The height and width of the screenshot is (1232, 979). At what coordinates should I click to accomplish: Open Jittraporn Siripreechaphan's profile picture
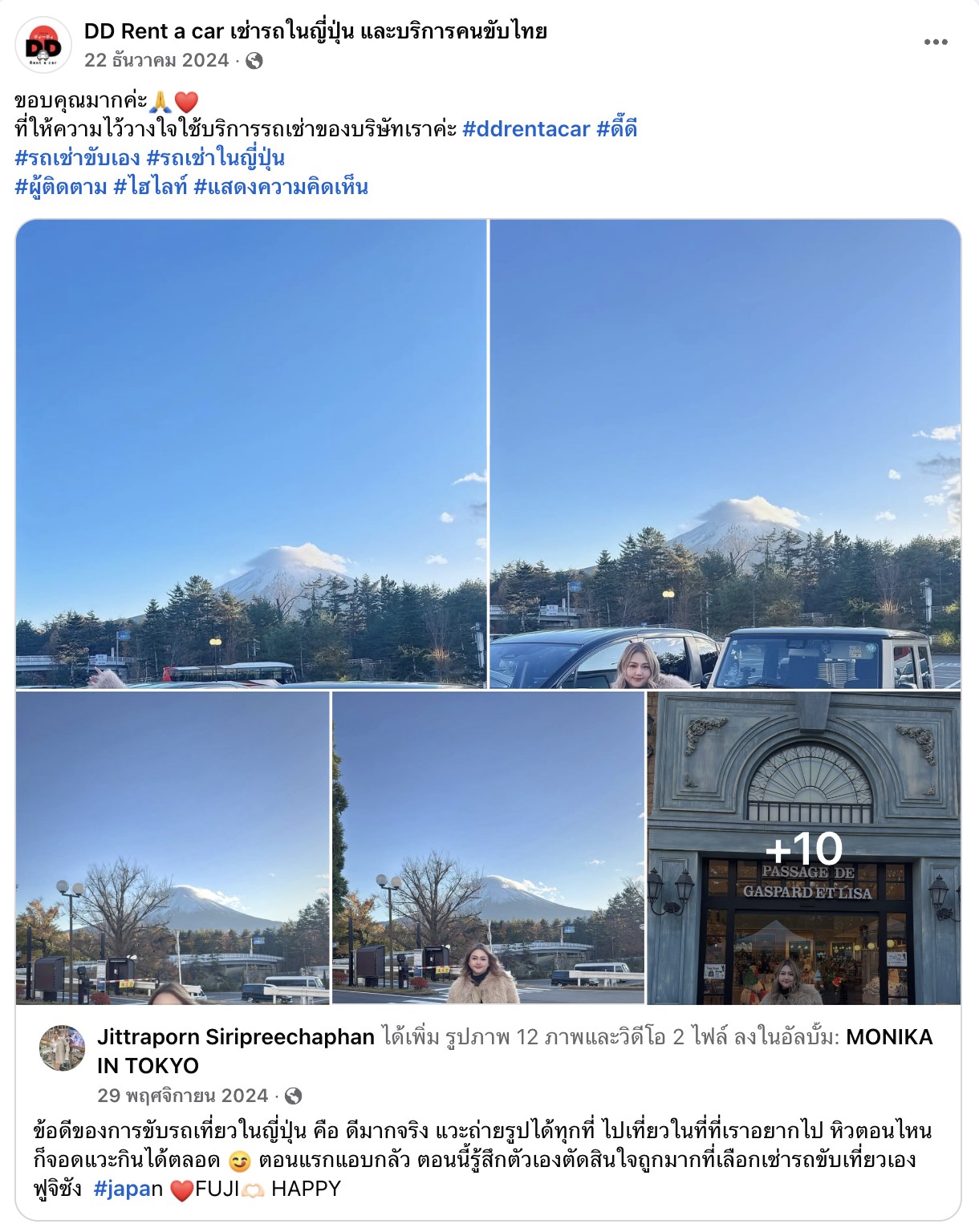click(63, 1048)
